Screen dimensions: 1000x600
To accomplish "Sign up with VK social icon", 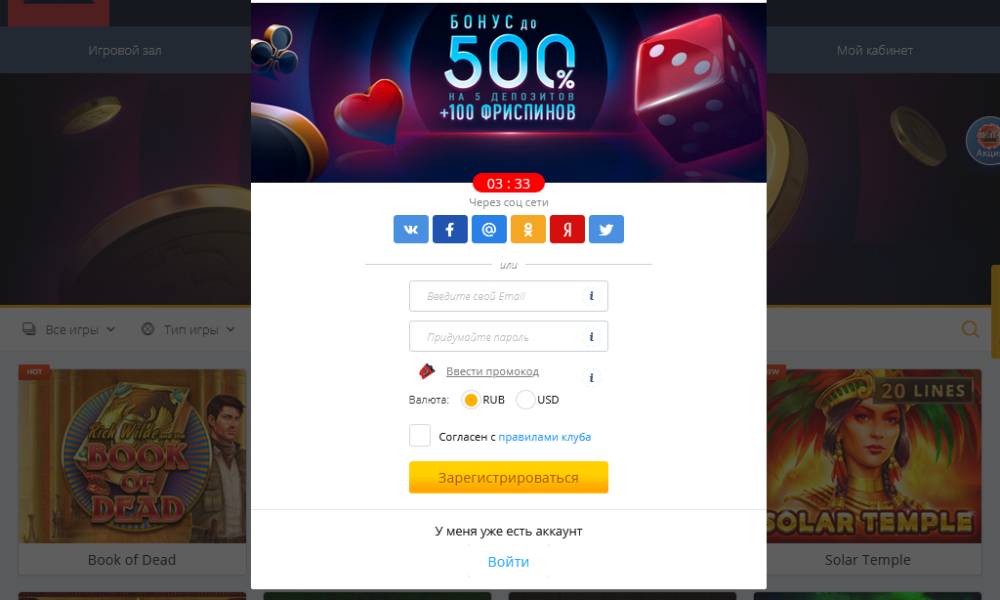I will [x=411, y=229].
